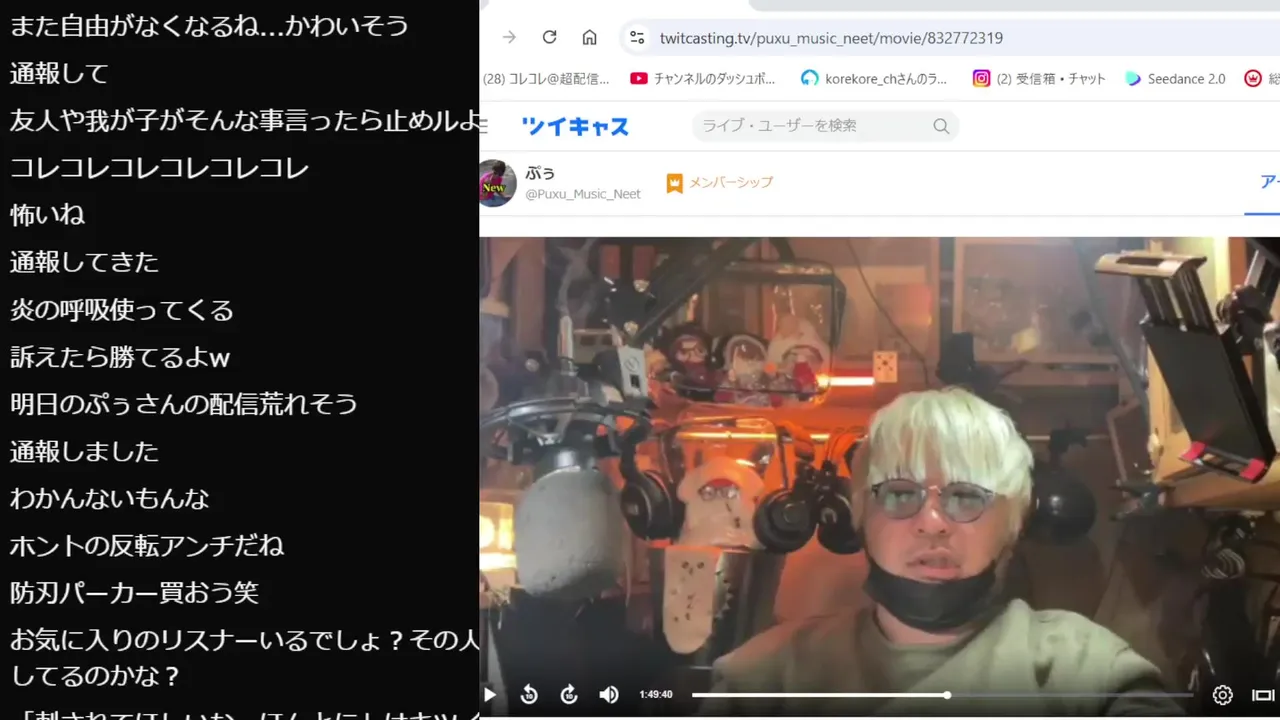This screenshot has height=720, width=1280.
Task: Click comment また自由がなくなるね…かわいそう
Action: point(209,26)
